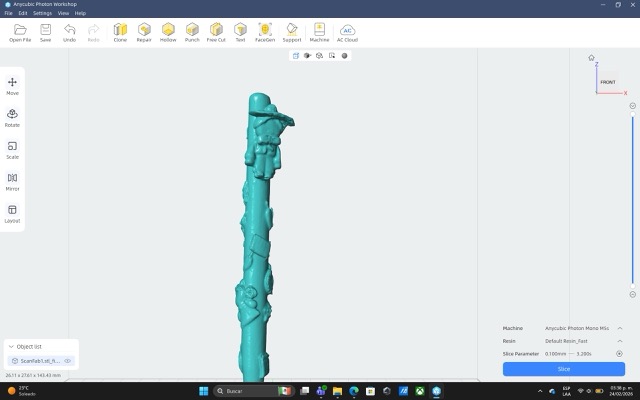This screenshot has height=400, width=640.
Task: Click the layer slider top arrow button
Action: (633, 106)
